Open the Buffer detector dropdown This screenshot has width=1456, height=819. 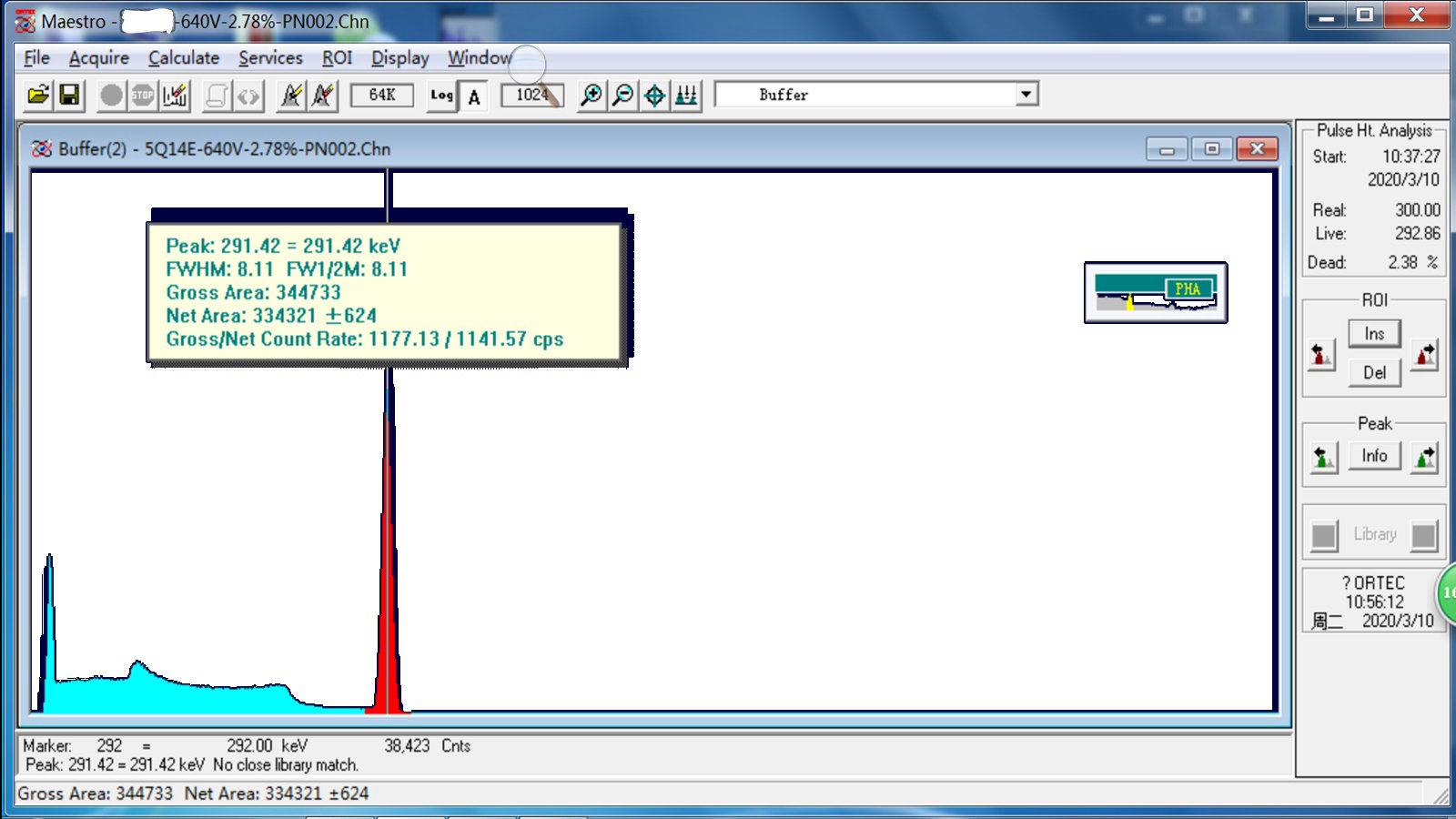pos(1026,94)
